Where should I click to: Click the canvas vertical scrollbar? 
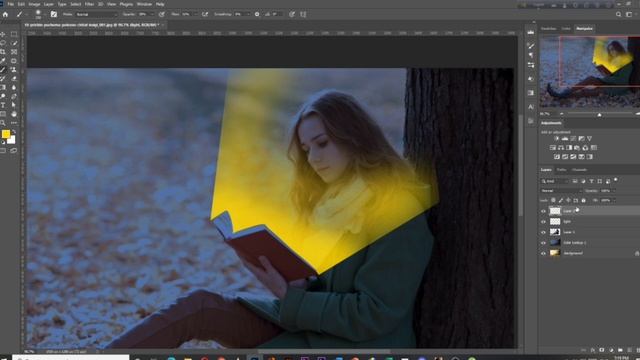point(520,165)
